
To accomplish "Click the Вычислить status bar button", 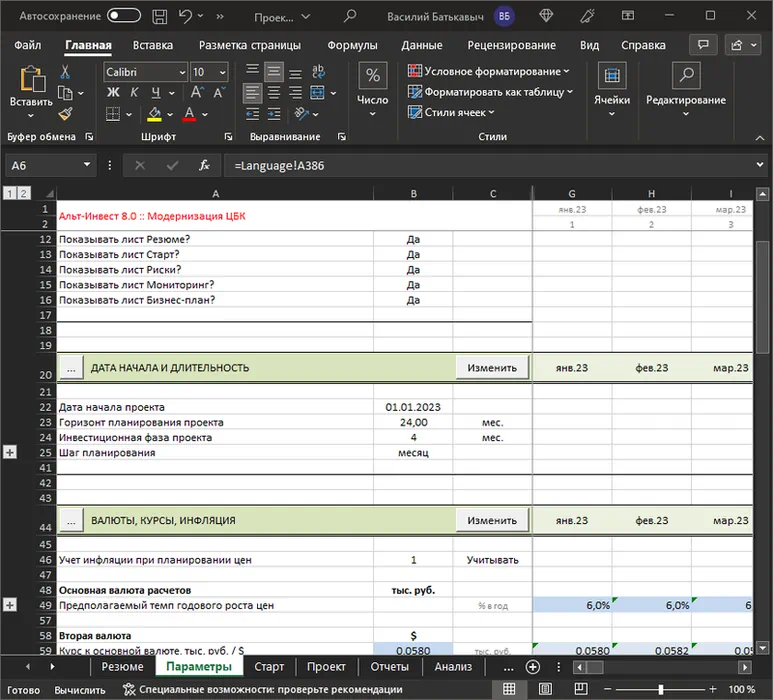I will (x=80, y=690).
